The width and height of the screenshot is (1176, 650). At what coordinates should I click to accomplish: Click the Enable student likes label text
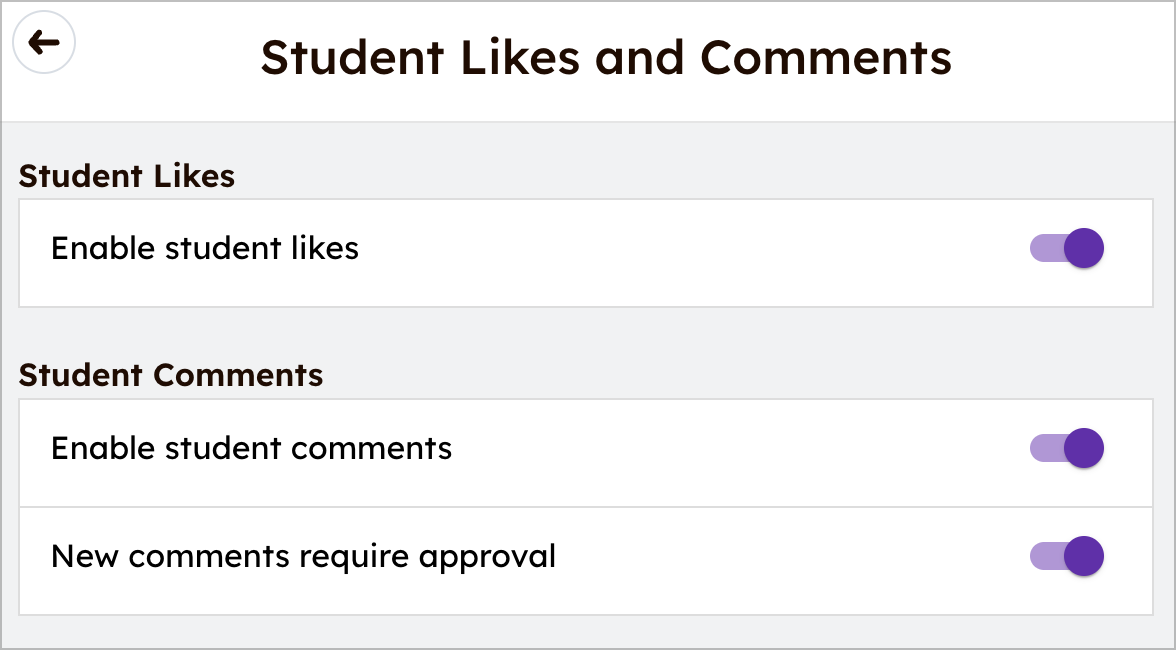[x=205, y=248]
